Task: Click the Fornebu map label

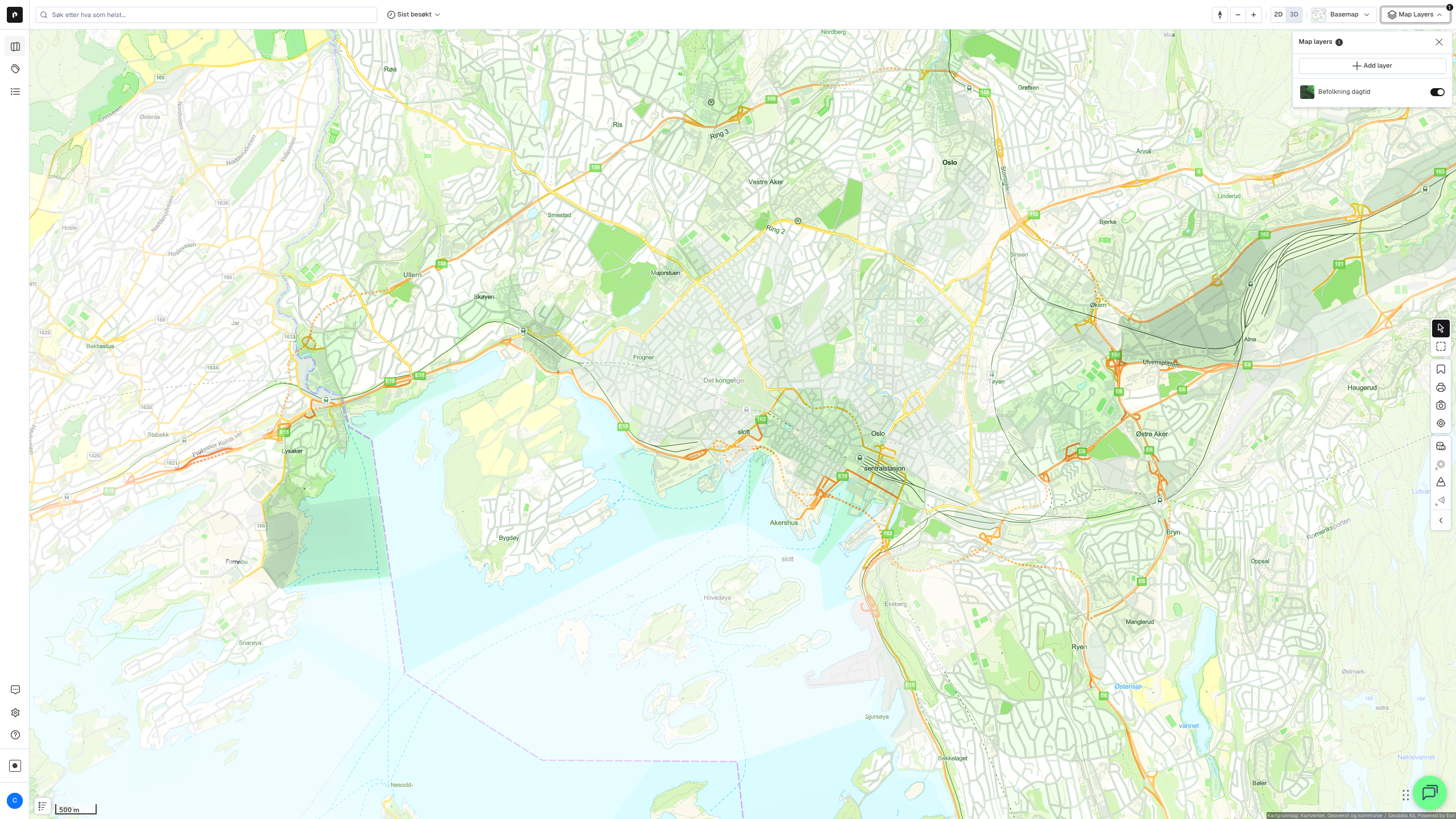Action: coord(236,562)
